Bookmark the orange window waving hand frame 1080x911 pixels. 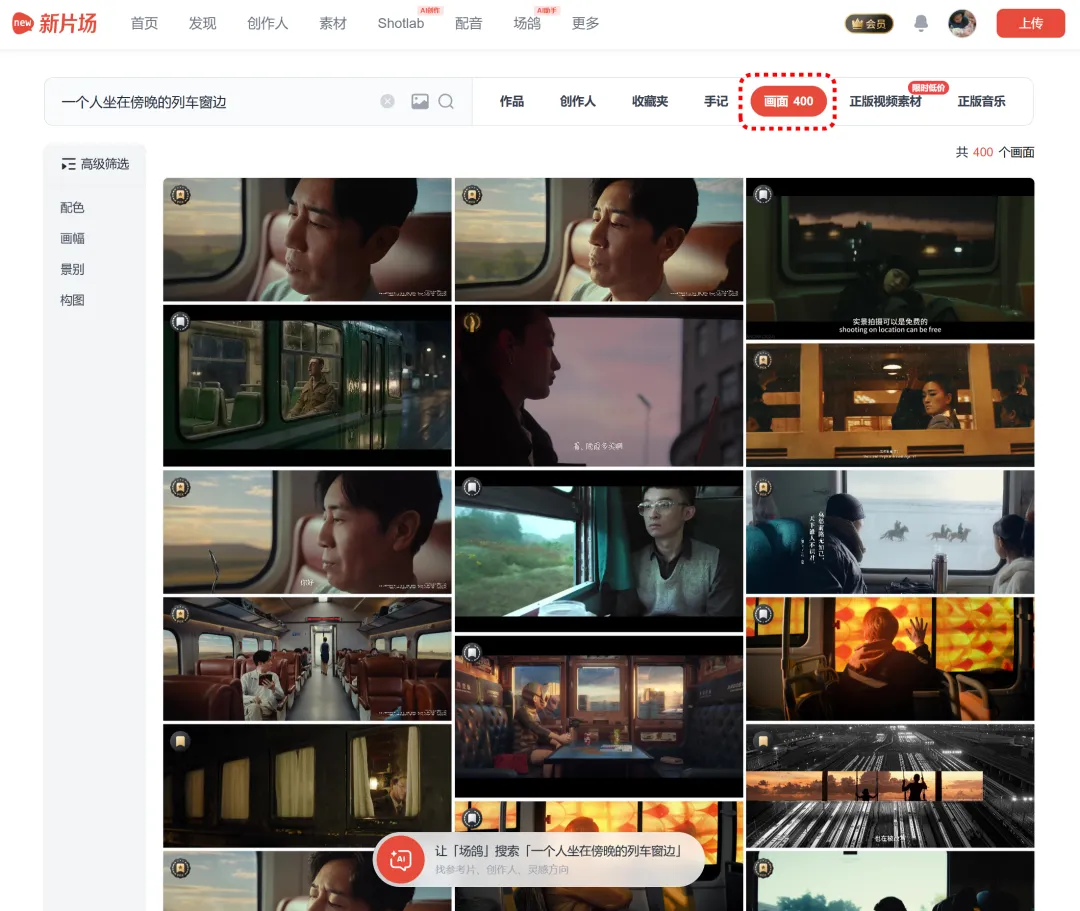pyautogui.click(x=763, y=614)
